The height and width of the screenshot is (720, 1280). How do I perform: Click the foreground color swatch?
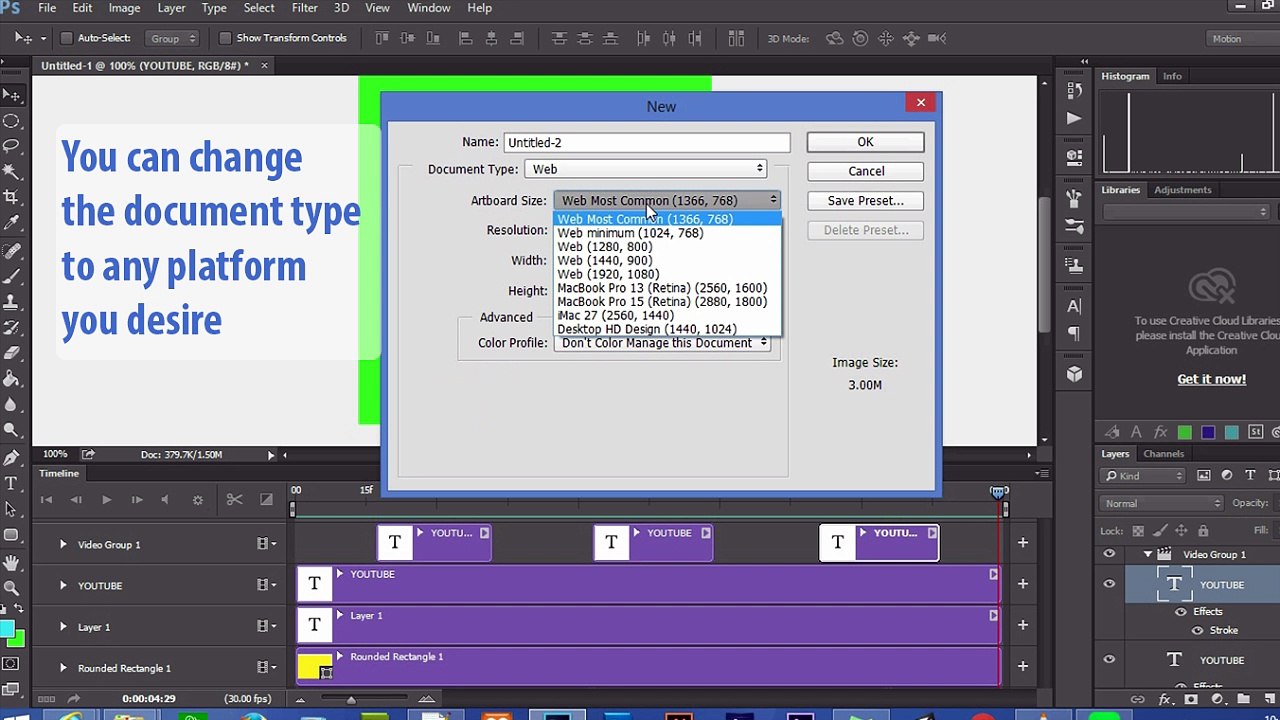(x=7, y=629)
